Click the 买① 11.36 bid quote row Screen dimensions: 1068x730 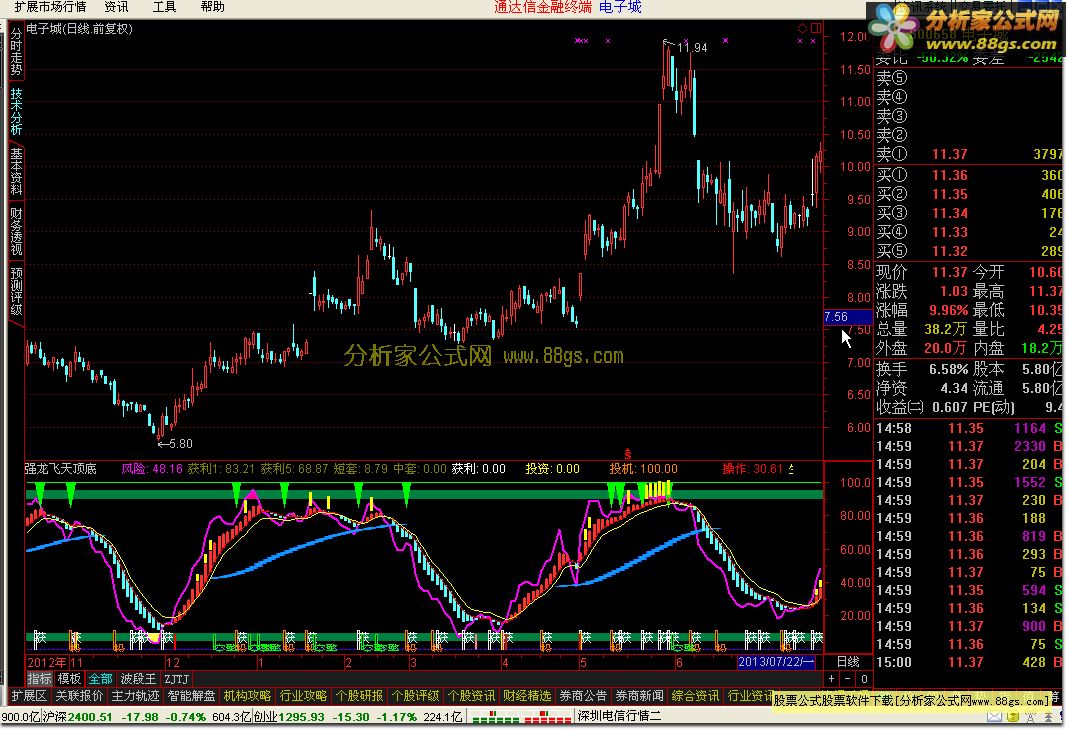point(969,176)
